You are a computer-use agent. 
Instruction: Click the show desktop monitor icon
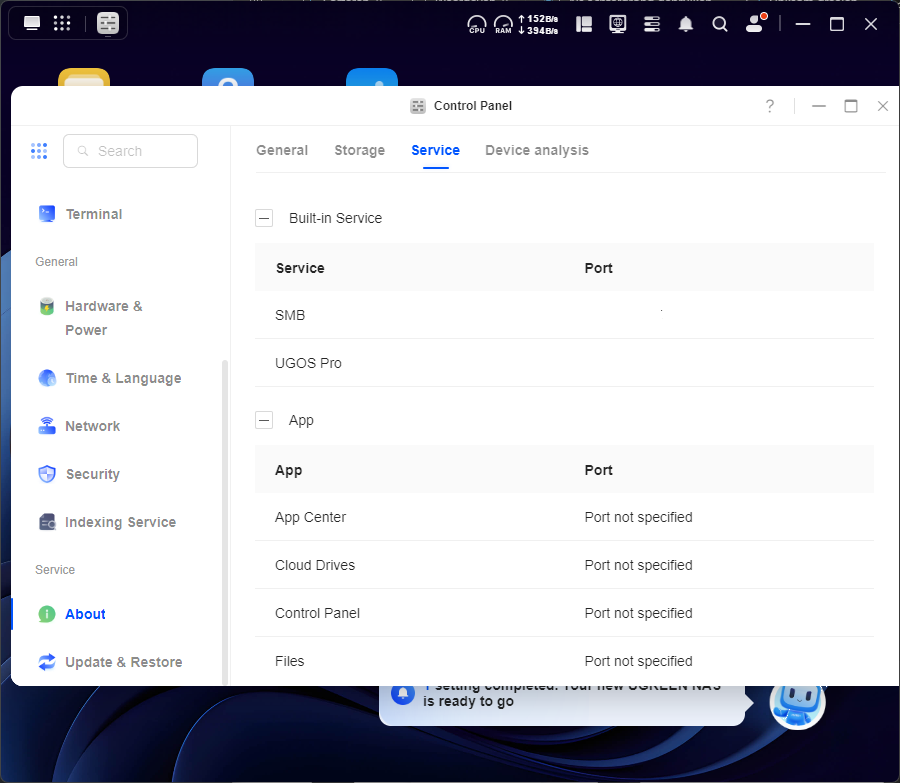coord(32,23)
